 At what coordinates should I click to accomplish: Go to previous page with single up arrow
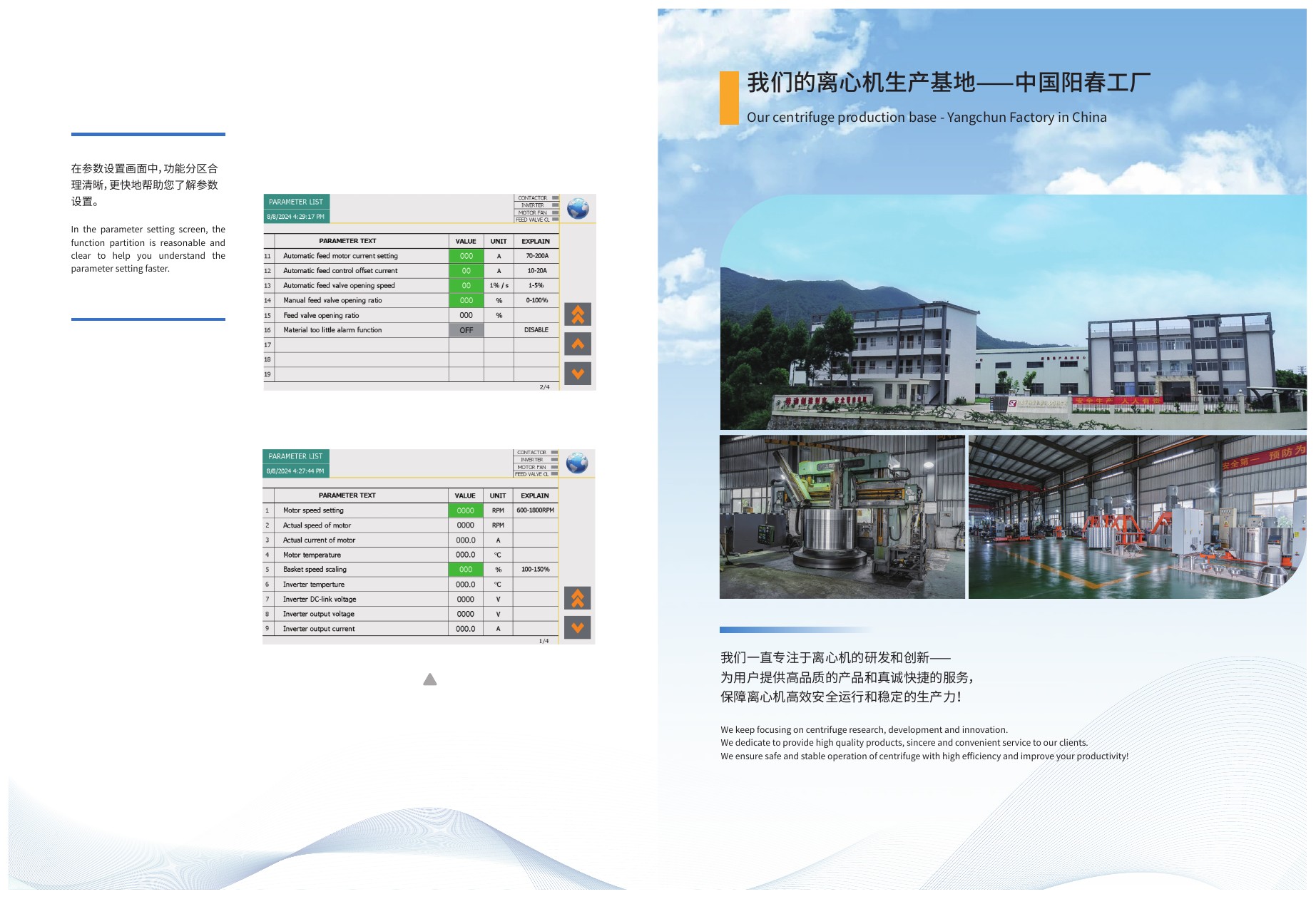point(578,344)
